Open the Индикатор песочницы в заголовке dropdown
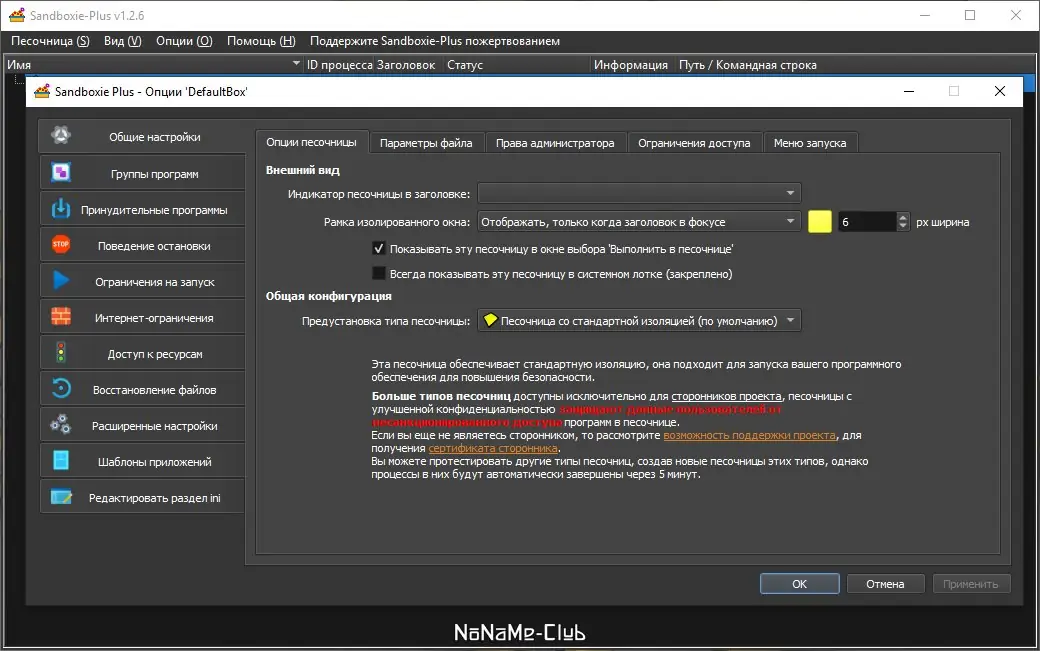The width and height of the screenshot is (1040, 651). (639, 193)
